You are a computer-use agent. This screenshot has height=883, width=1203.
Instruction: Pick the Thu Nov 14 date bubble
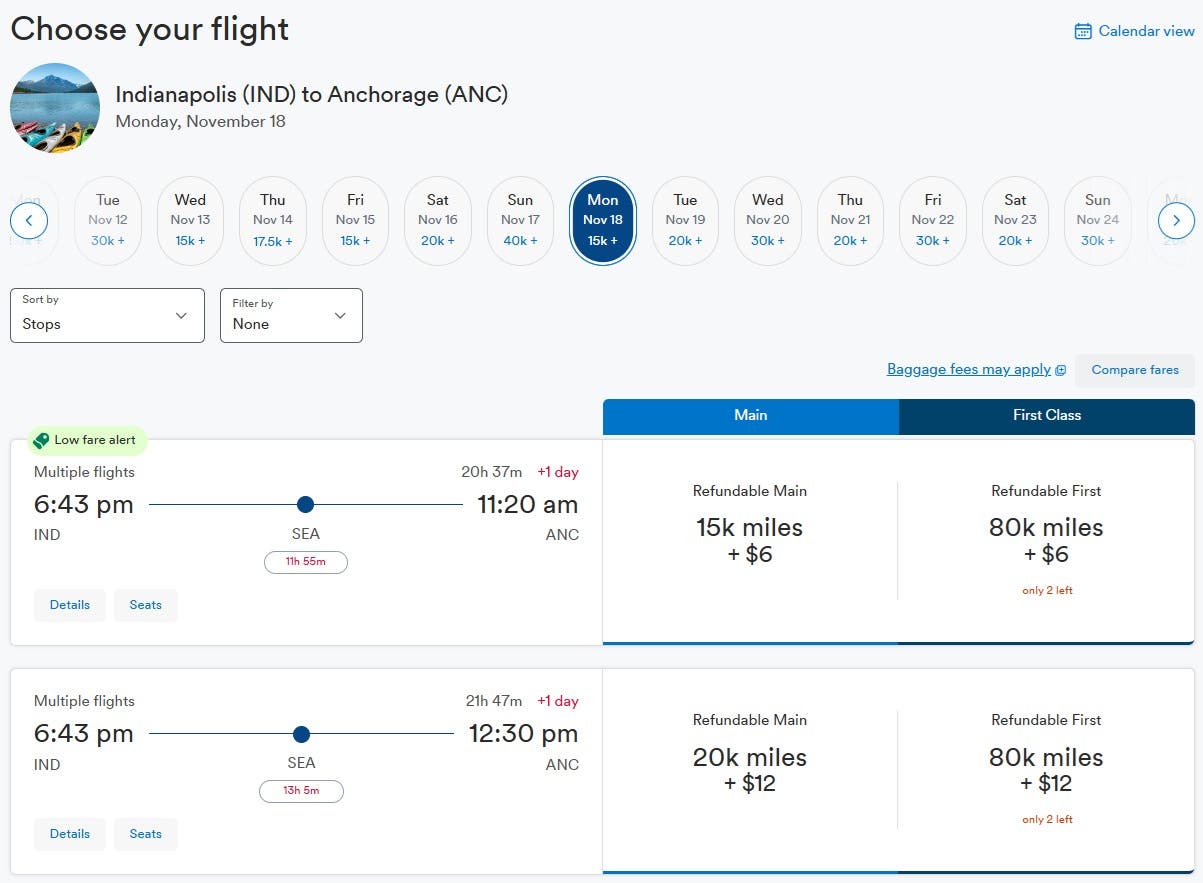point(273,220)
